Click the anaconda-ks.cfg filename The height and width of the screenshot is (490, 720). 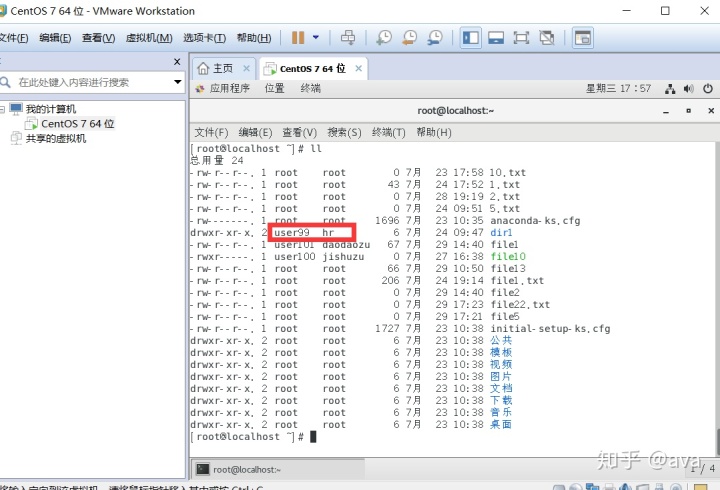pyautogui.click(x=535, y=221)
